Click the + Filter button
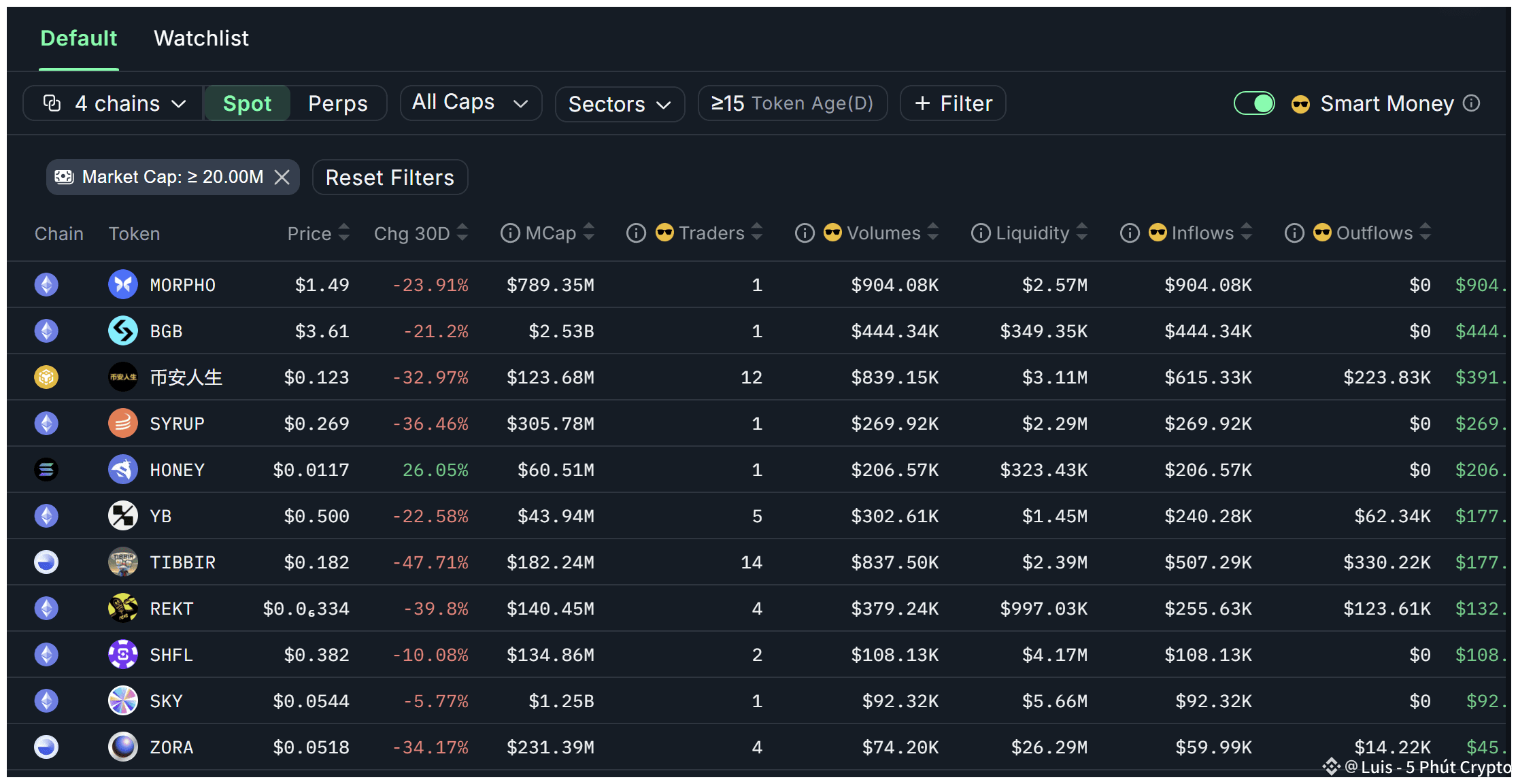 pyautogui.click(x=953, y=103)
